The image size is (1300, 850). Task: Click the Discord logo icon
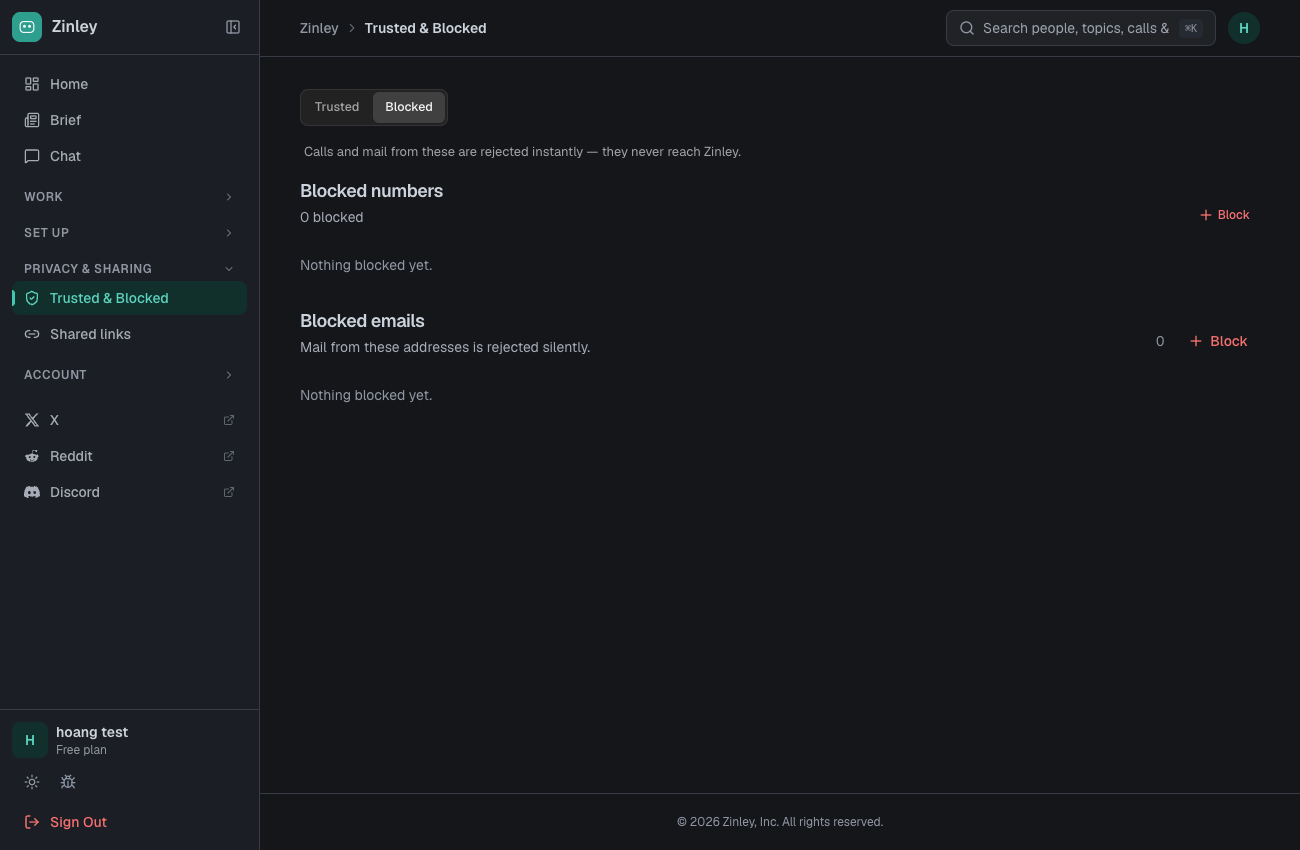coord(32,492)
